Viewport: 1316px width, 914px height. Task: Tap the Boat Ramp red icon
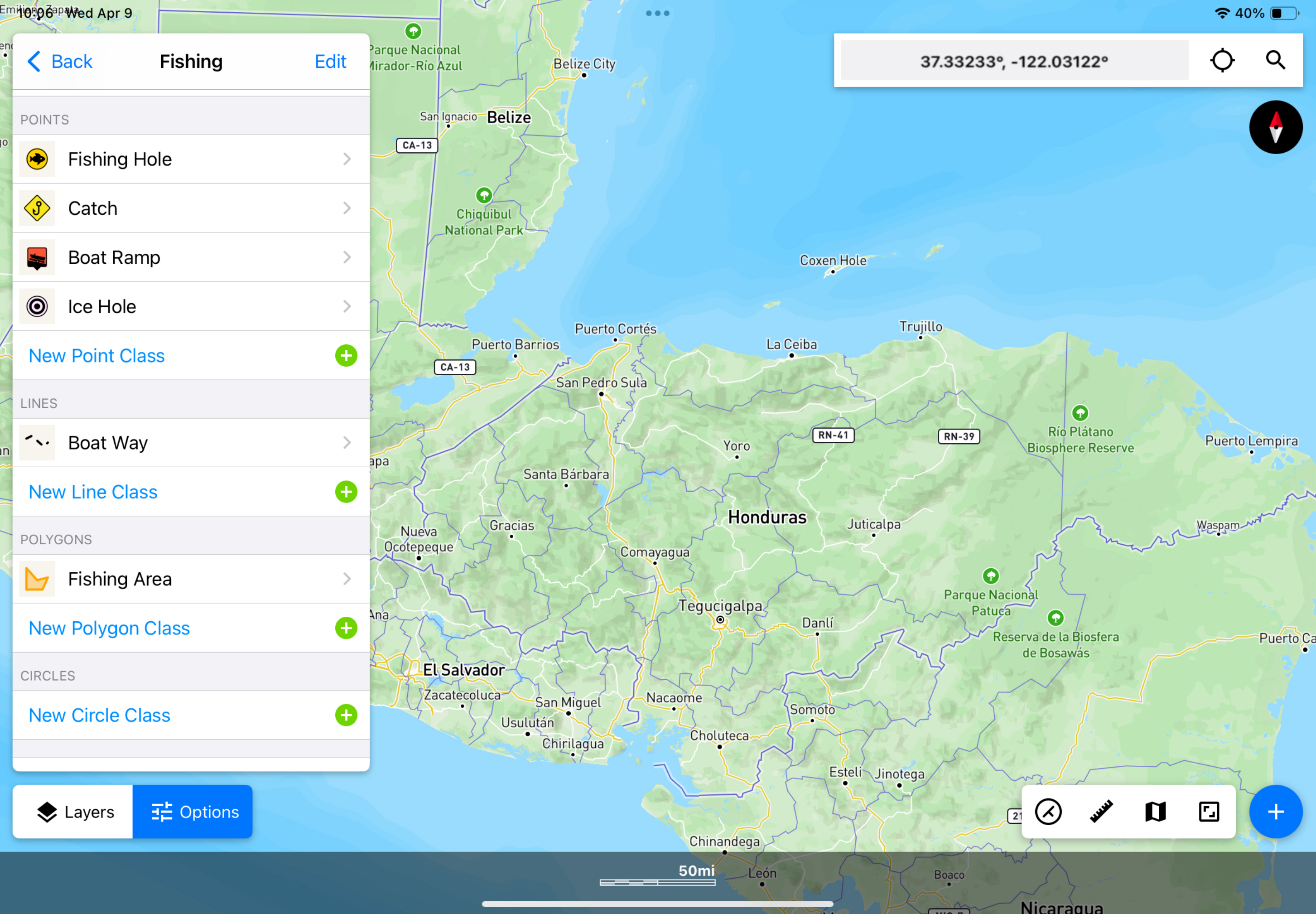(x=37, y=258)
